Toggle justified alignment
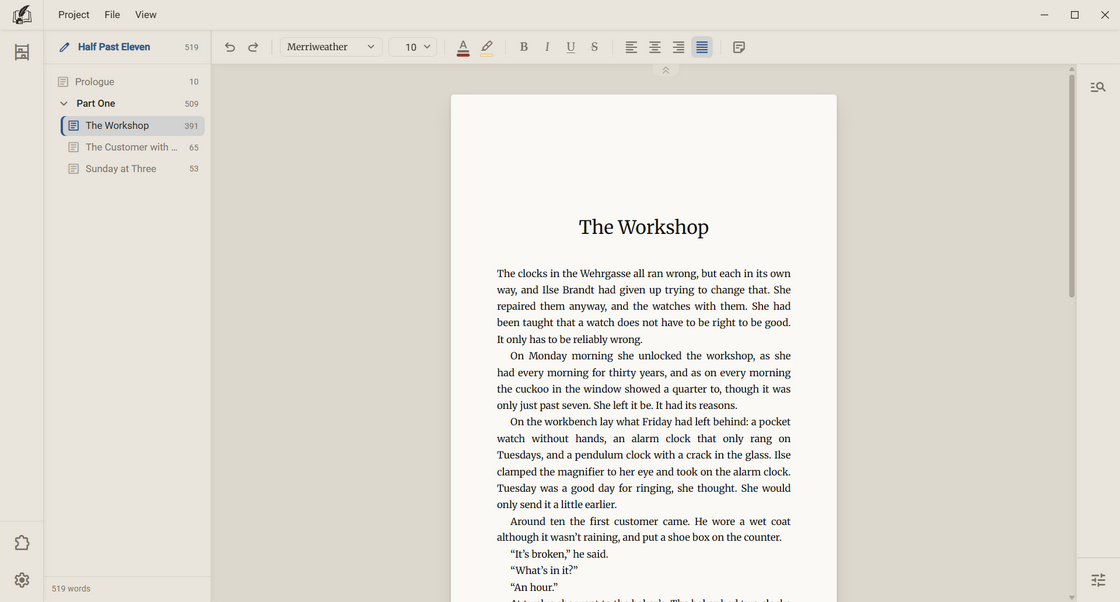 pos(702,47)
